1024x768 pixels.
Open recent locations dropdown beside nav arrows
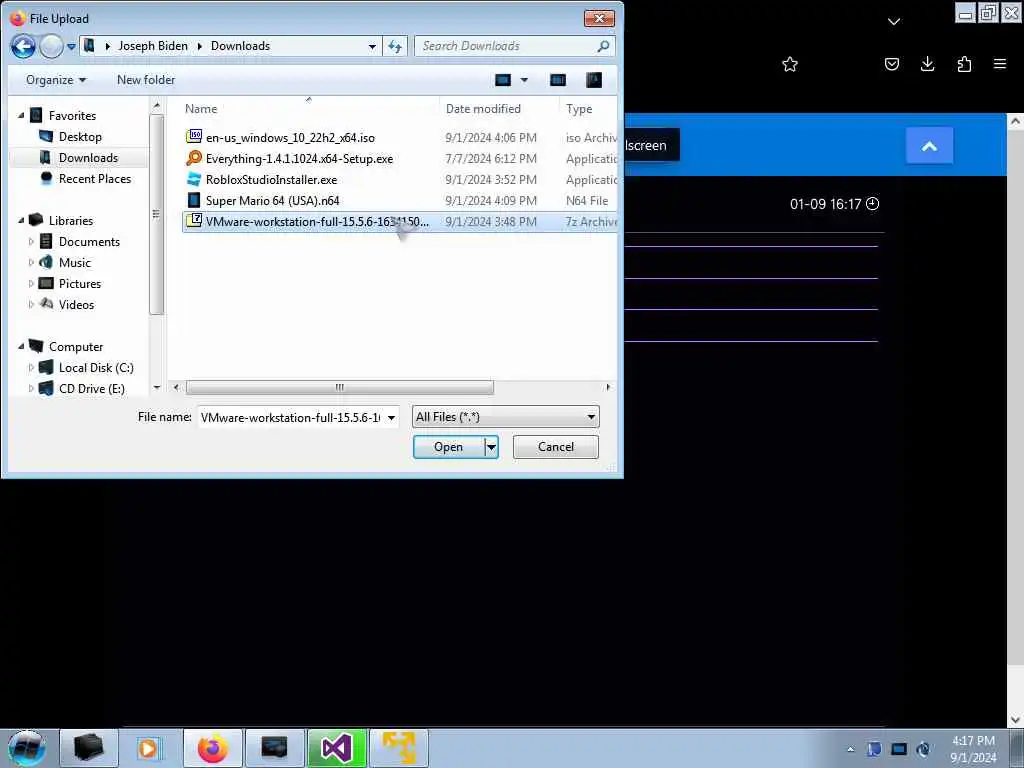coord(71,47)
